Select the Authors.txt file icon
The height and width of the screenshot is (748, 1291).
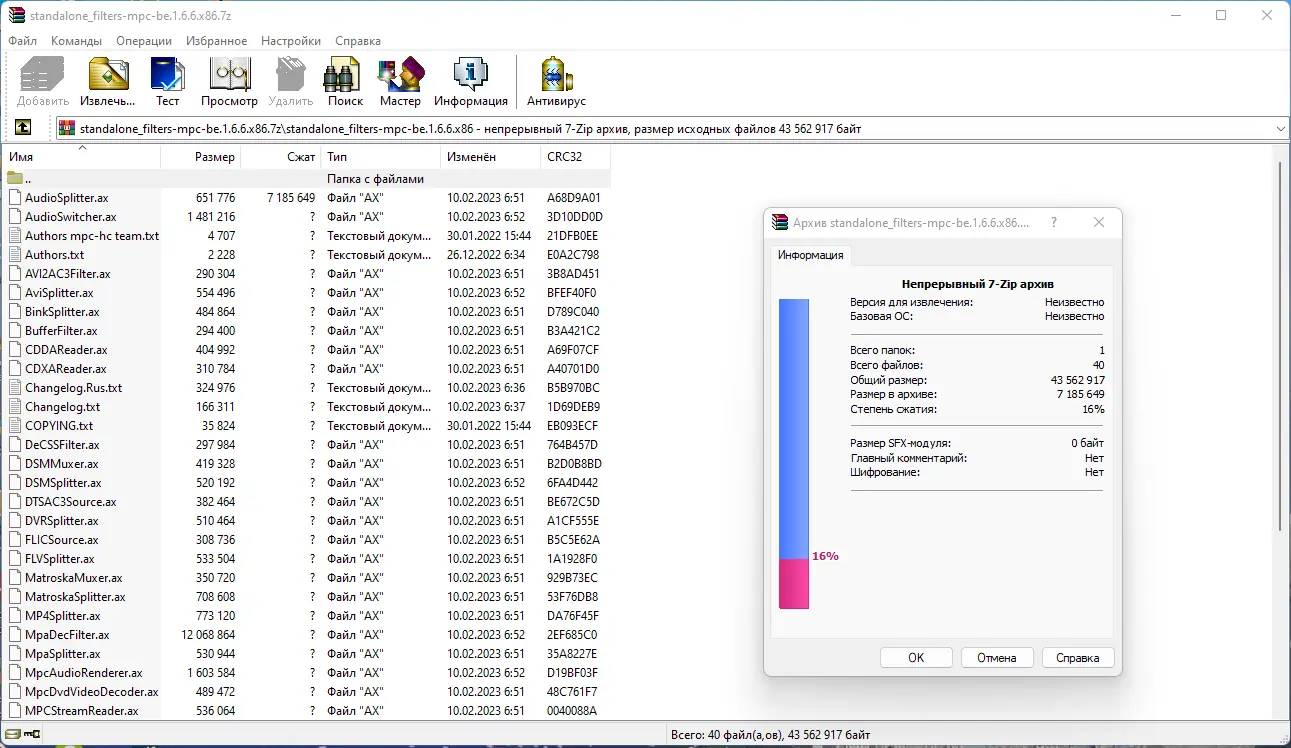[x=15, y=254]
